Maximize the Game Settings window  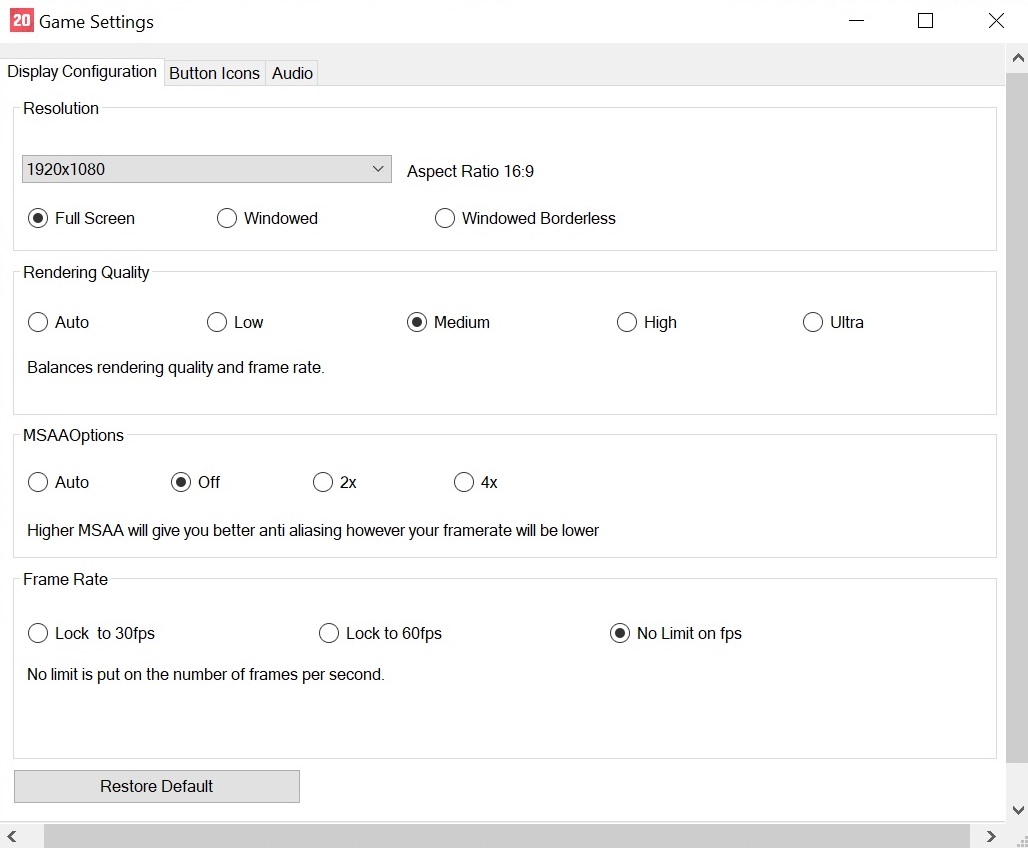pyautogui.click(x=925, y=21)
